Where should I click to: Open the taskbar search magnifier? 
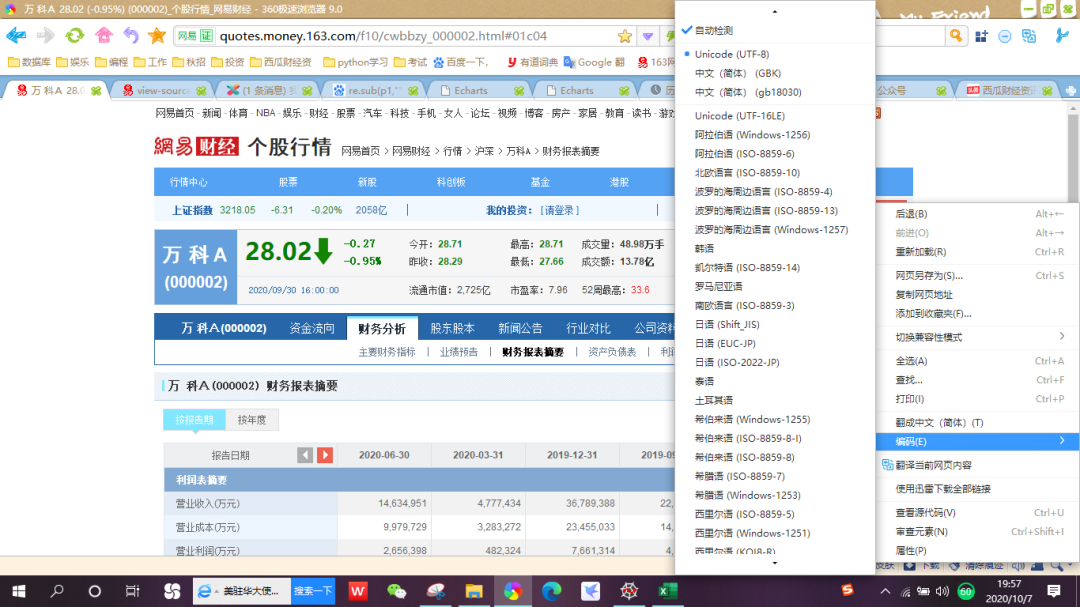click(x=57, y=591)
